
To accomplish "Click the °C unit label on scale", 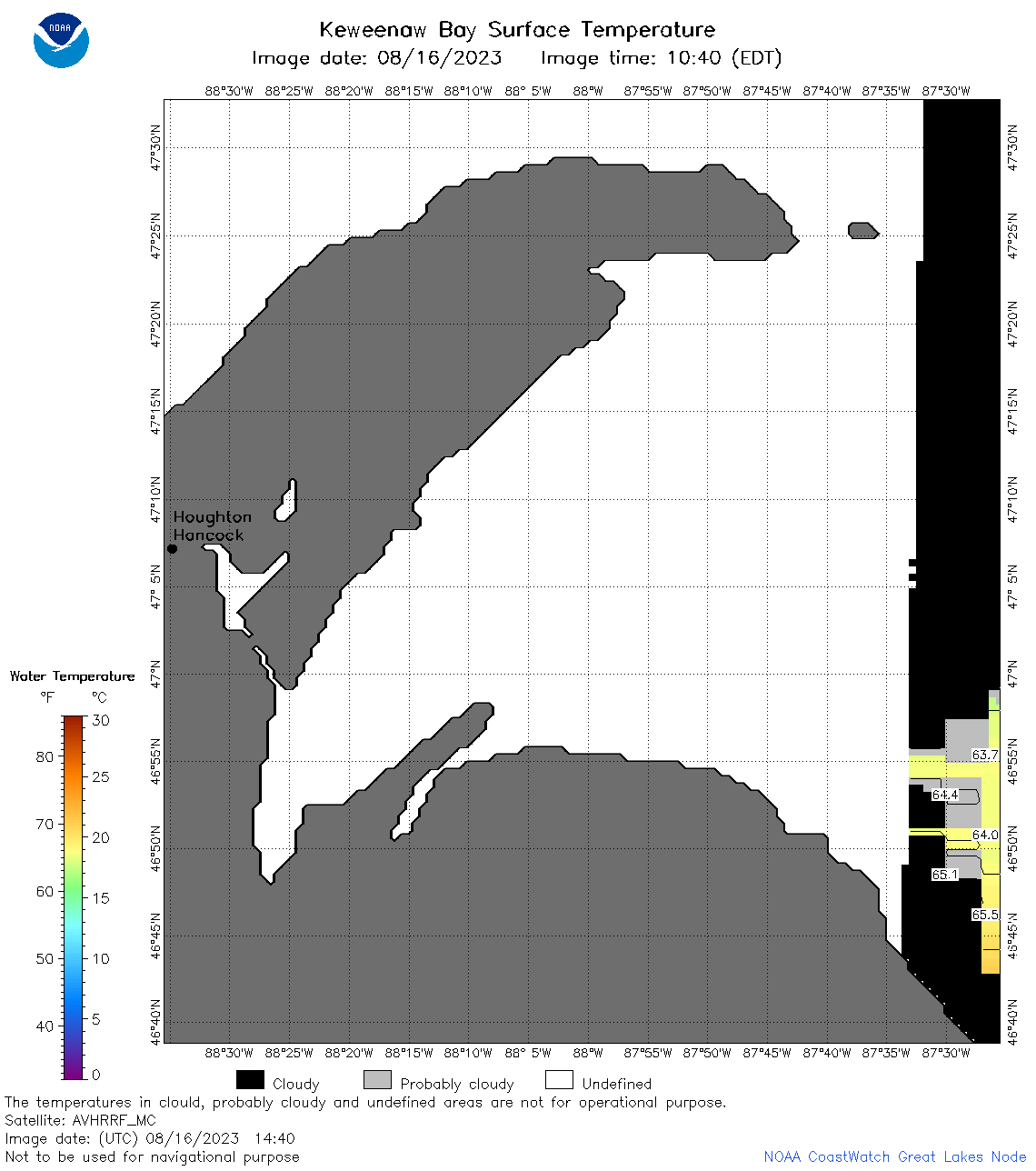I will (99, 697).
